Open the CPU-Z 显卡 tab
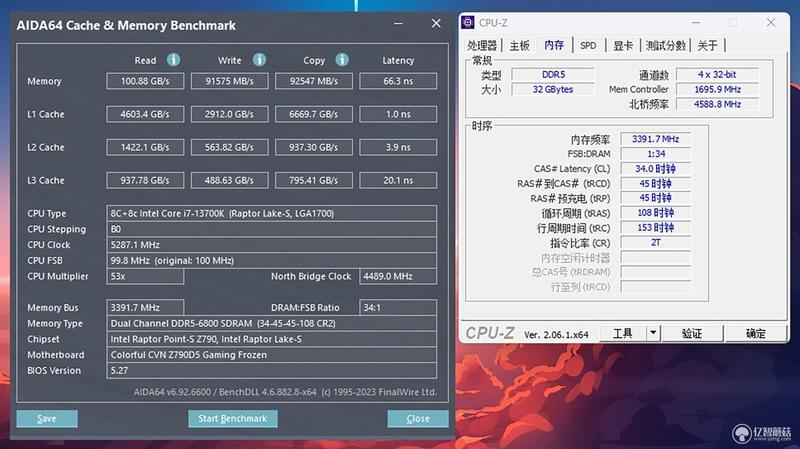Viewport: 800px width, 449px height. tap(623, 45)
